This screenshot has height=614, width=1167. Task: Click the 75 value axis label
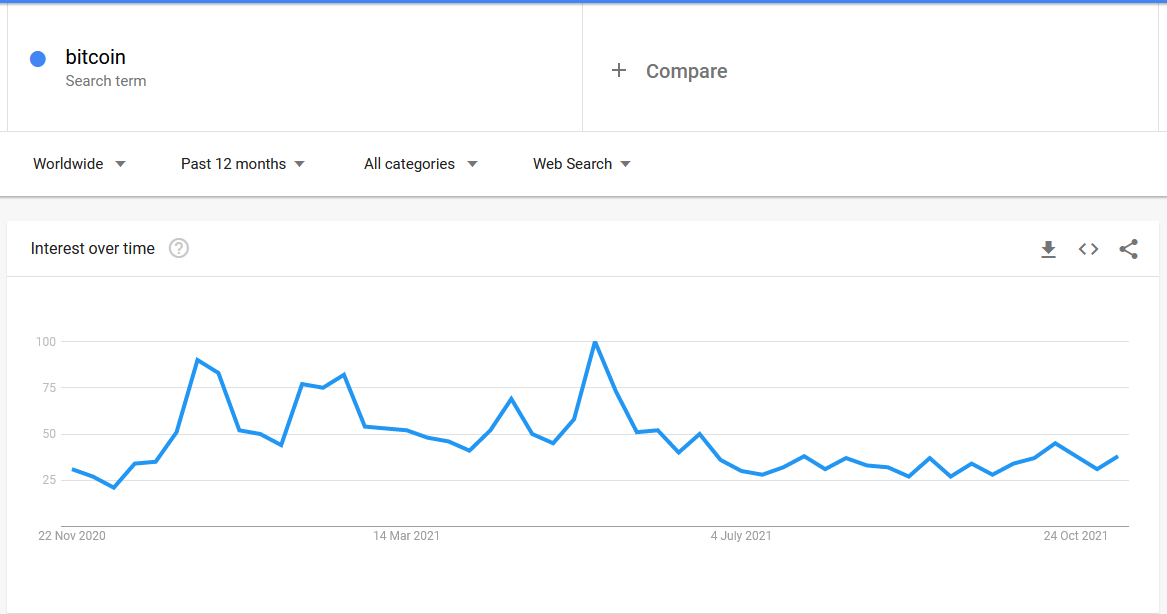pyautogui.click(x=49, y=388)
